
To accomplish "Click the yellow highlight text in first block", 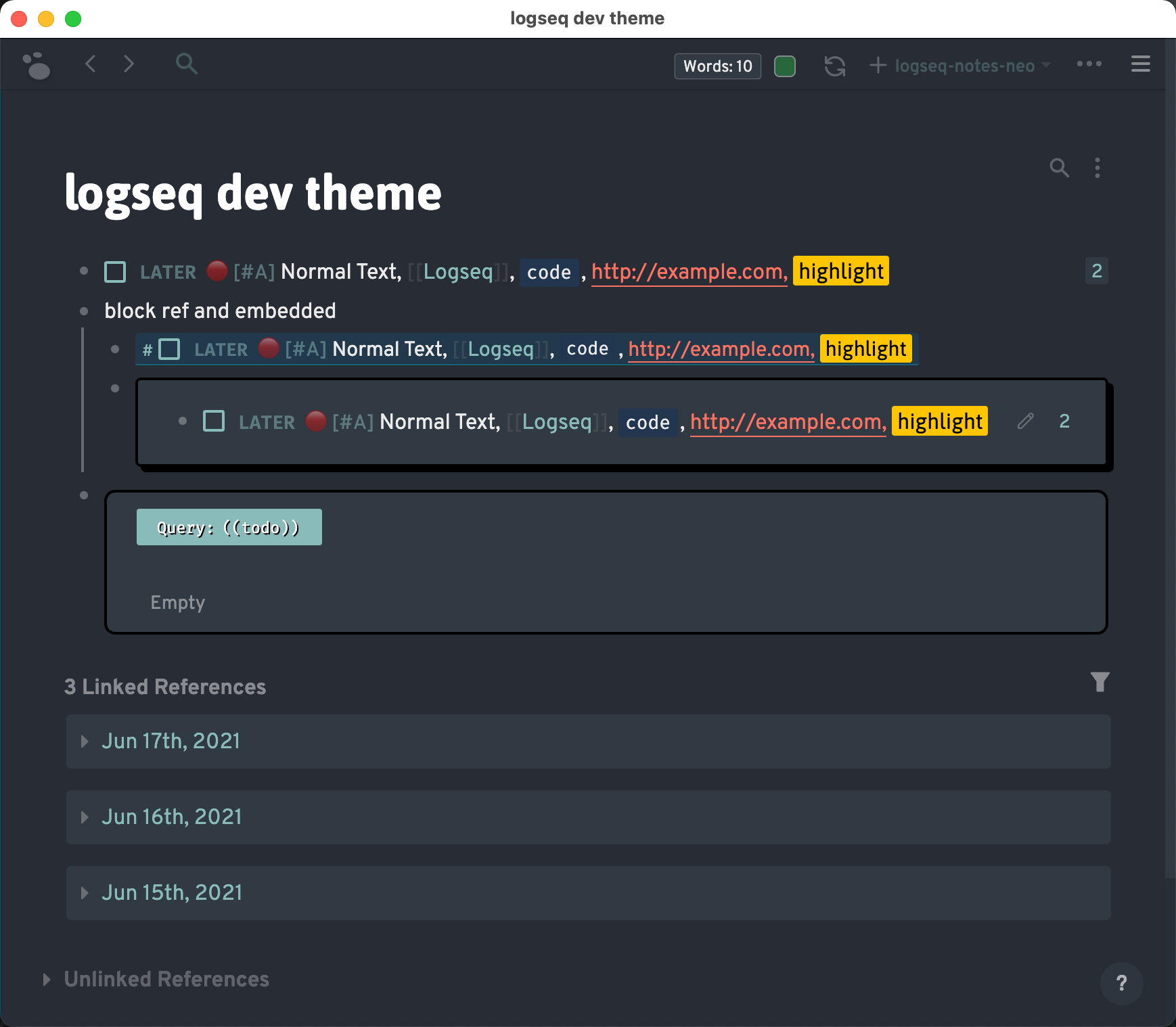I will [841, 271].
